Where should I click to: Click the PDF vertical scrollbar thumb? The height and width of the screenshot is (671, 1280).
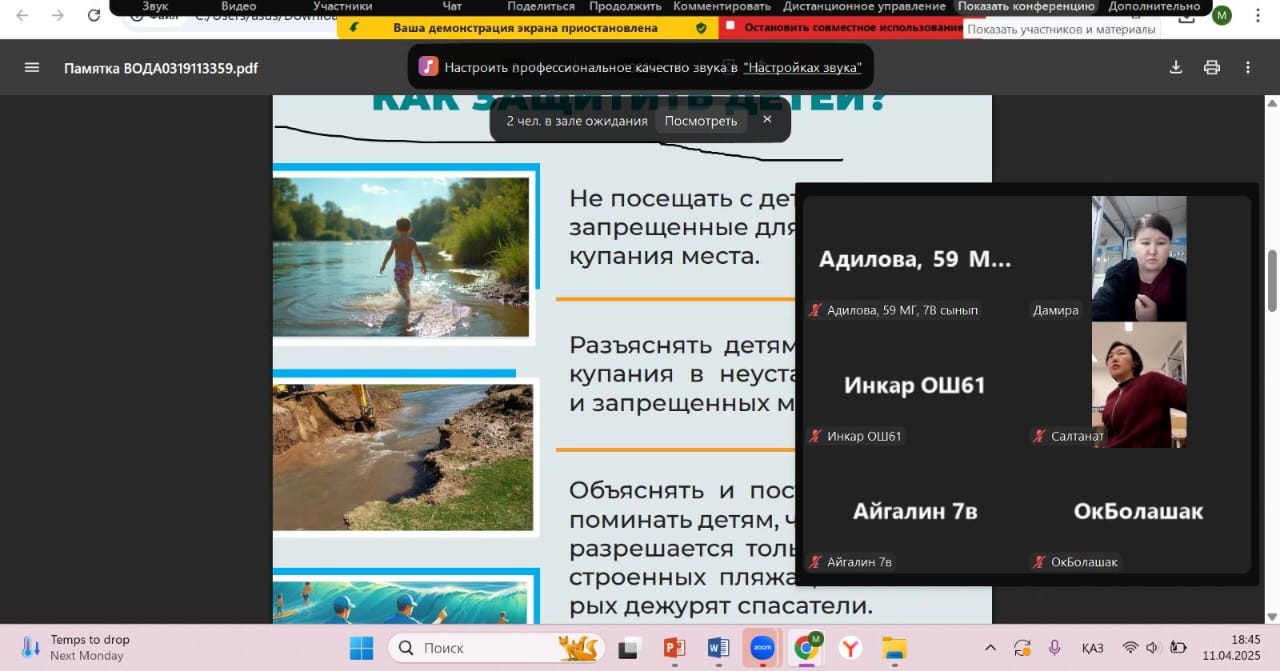point(1272,280)
